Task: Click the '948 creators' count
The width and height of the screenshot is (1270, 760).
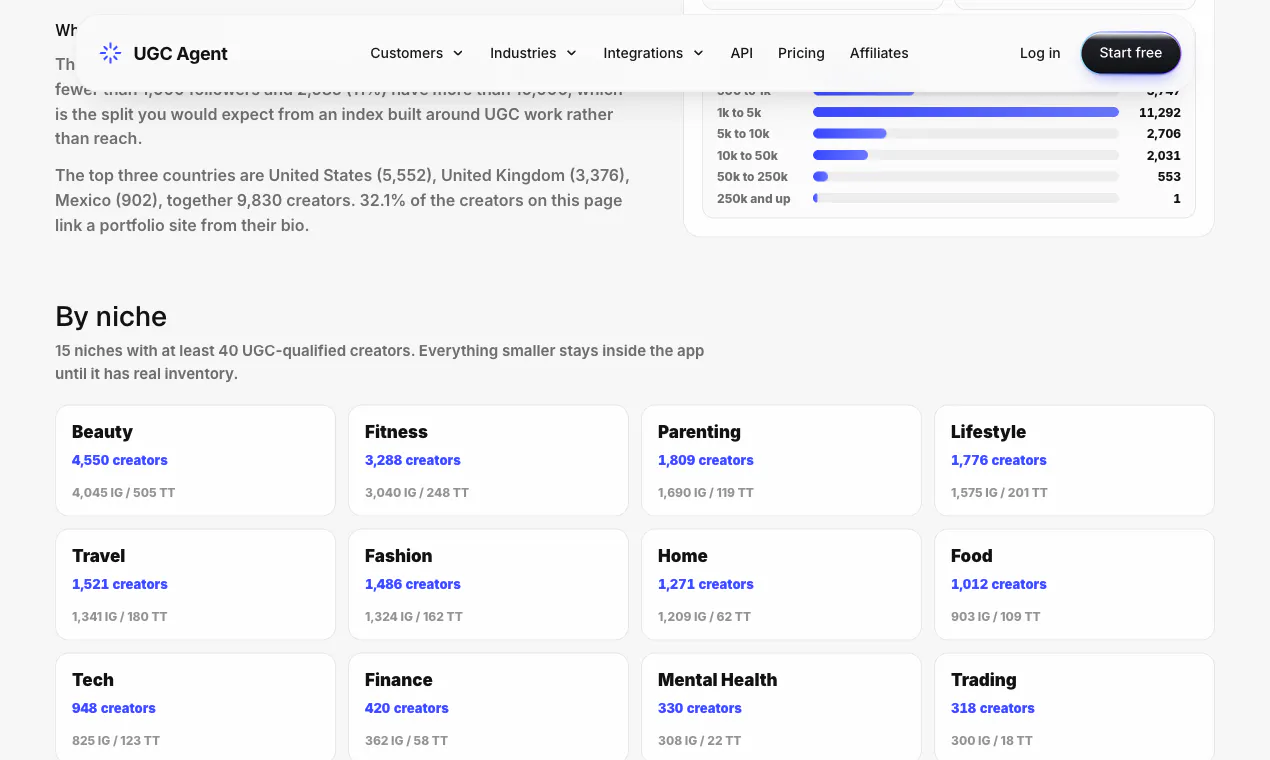Action: pos(113,708)
